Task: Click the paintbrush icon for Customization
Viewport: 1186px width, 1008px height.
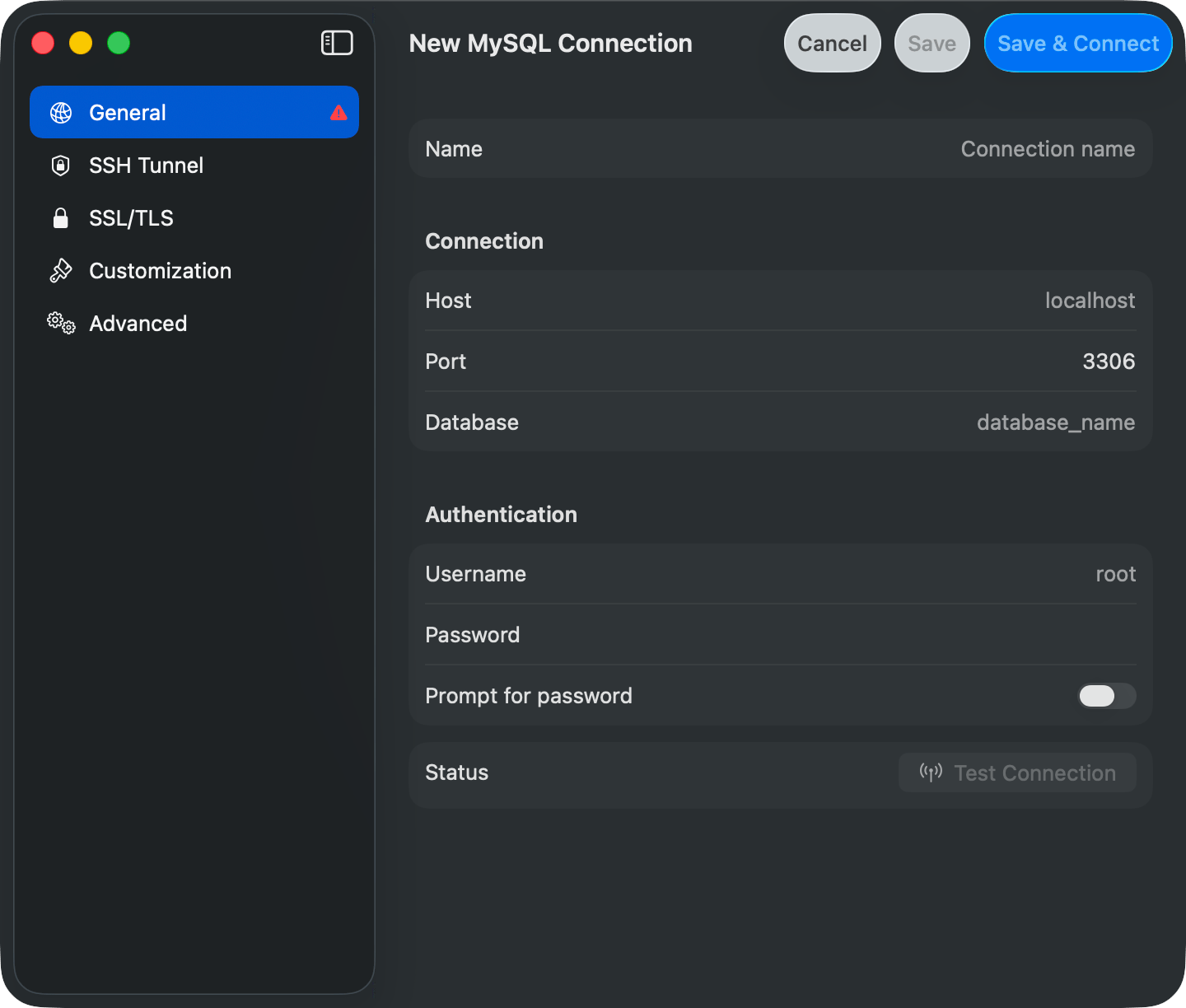Action: click(61, 271)
